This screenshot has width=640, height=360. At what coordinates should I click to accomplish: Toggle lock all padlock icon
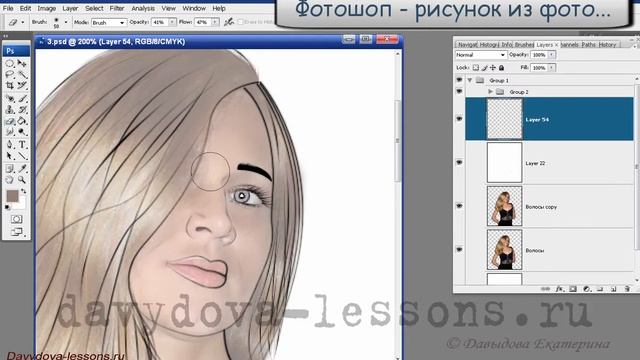click(501, 68)
